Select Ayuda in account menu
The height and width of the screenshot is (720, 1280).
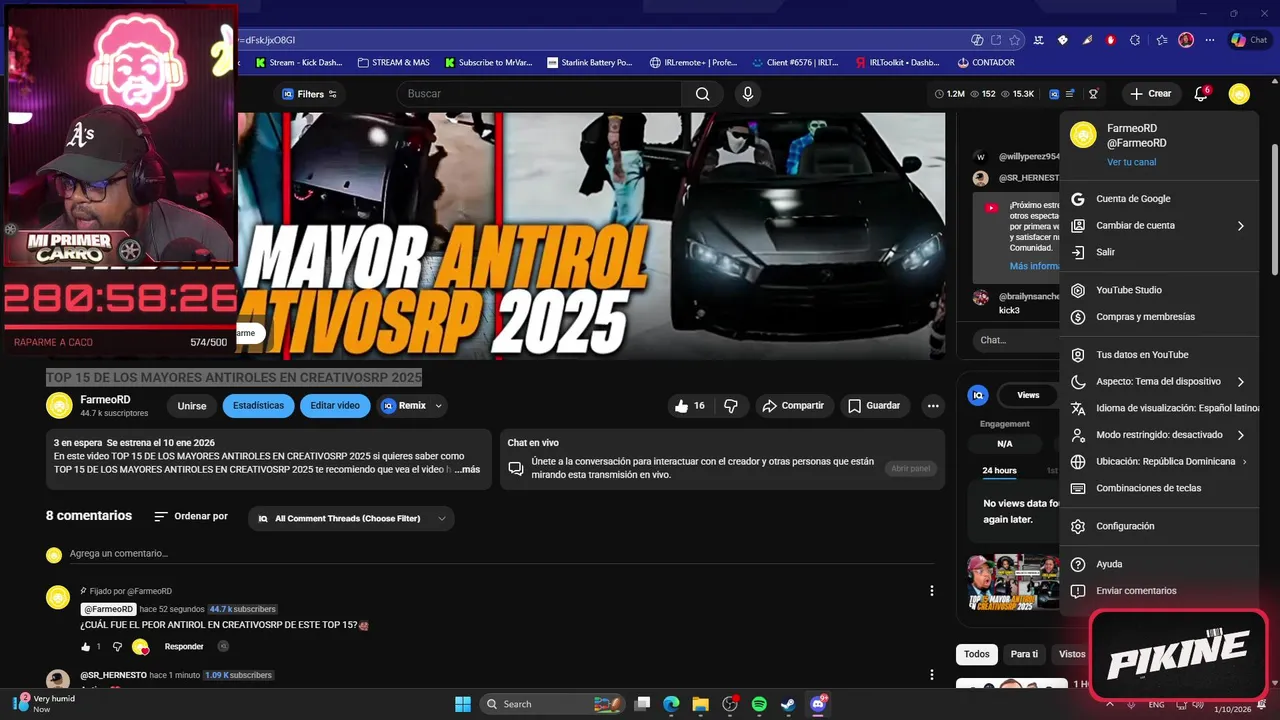point(1159,564)
